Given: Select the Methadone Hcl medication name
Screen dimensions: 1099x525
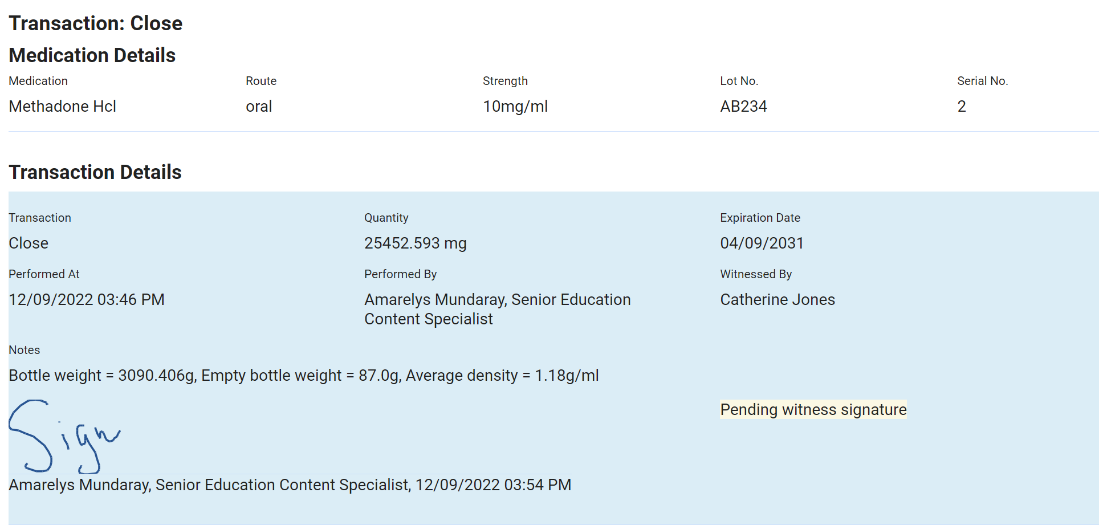Looking at the screenshot, I should [x=63, y=106].
